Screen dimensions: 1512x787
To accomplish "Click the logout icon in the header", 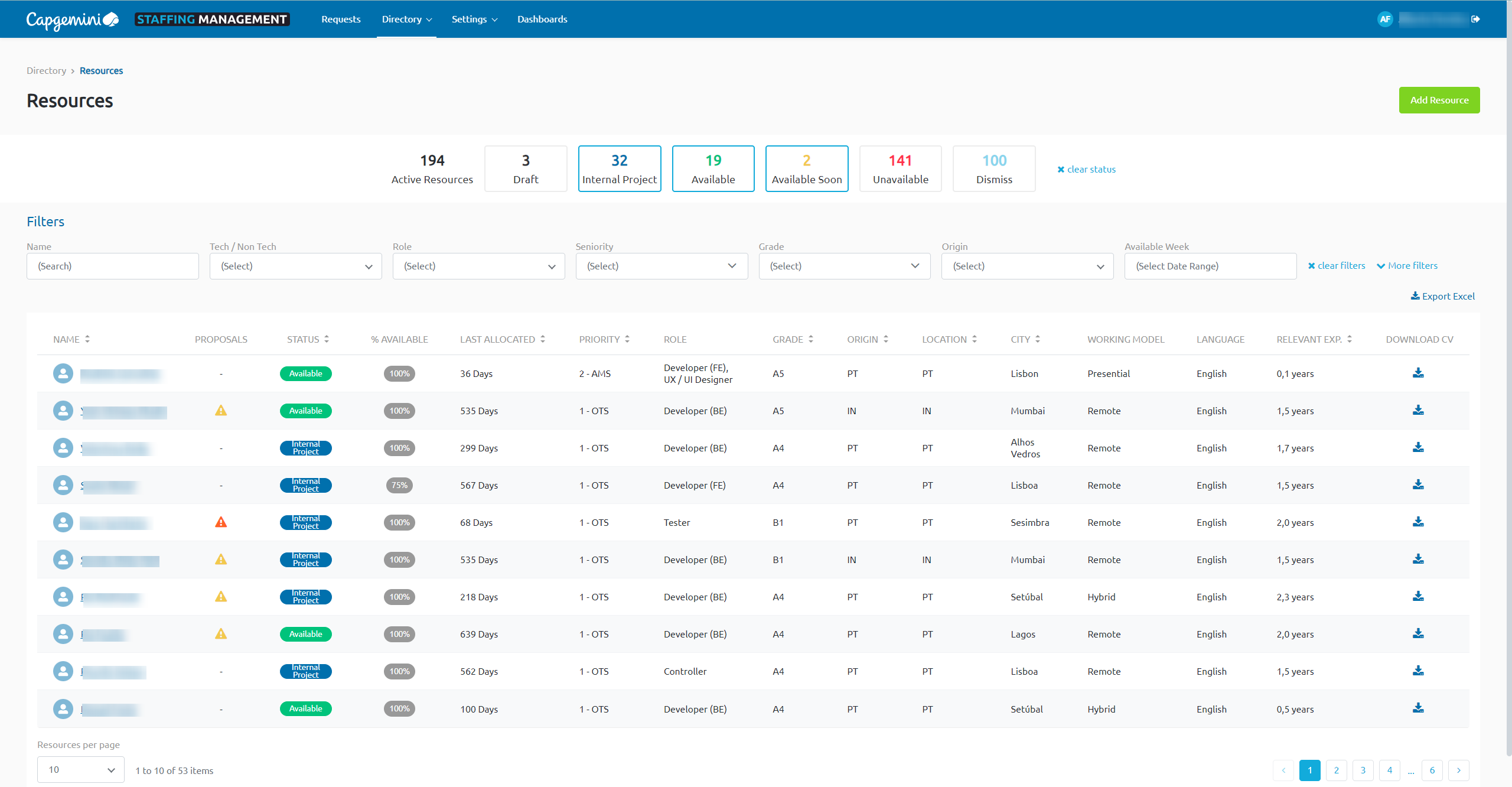I will (x=1475, y=19).
